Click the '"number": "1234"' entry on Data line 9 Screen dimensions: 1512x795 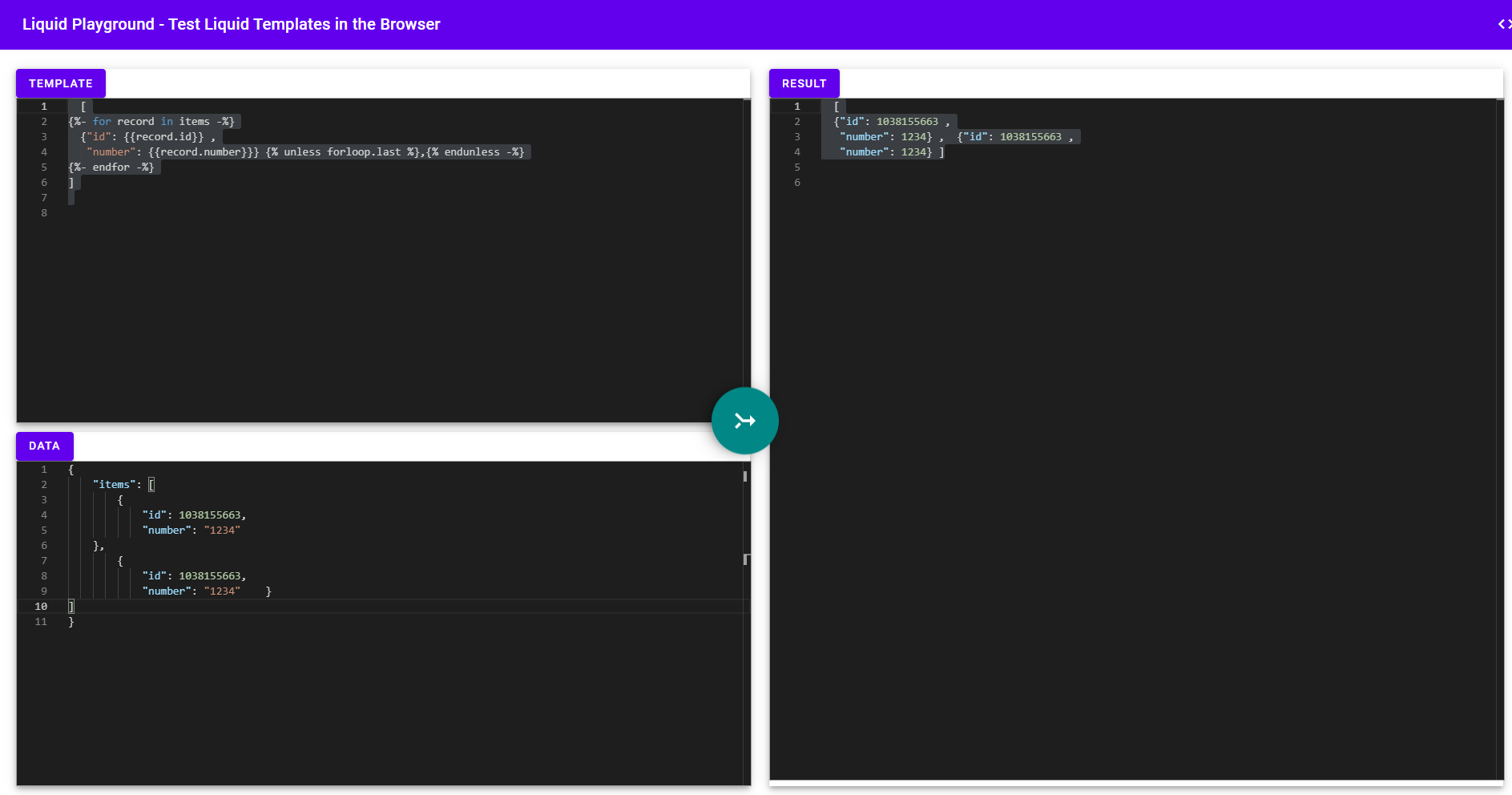(191, 591)
